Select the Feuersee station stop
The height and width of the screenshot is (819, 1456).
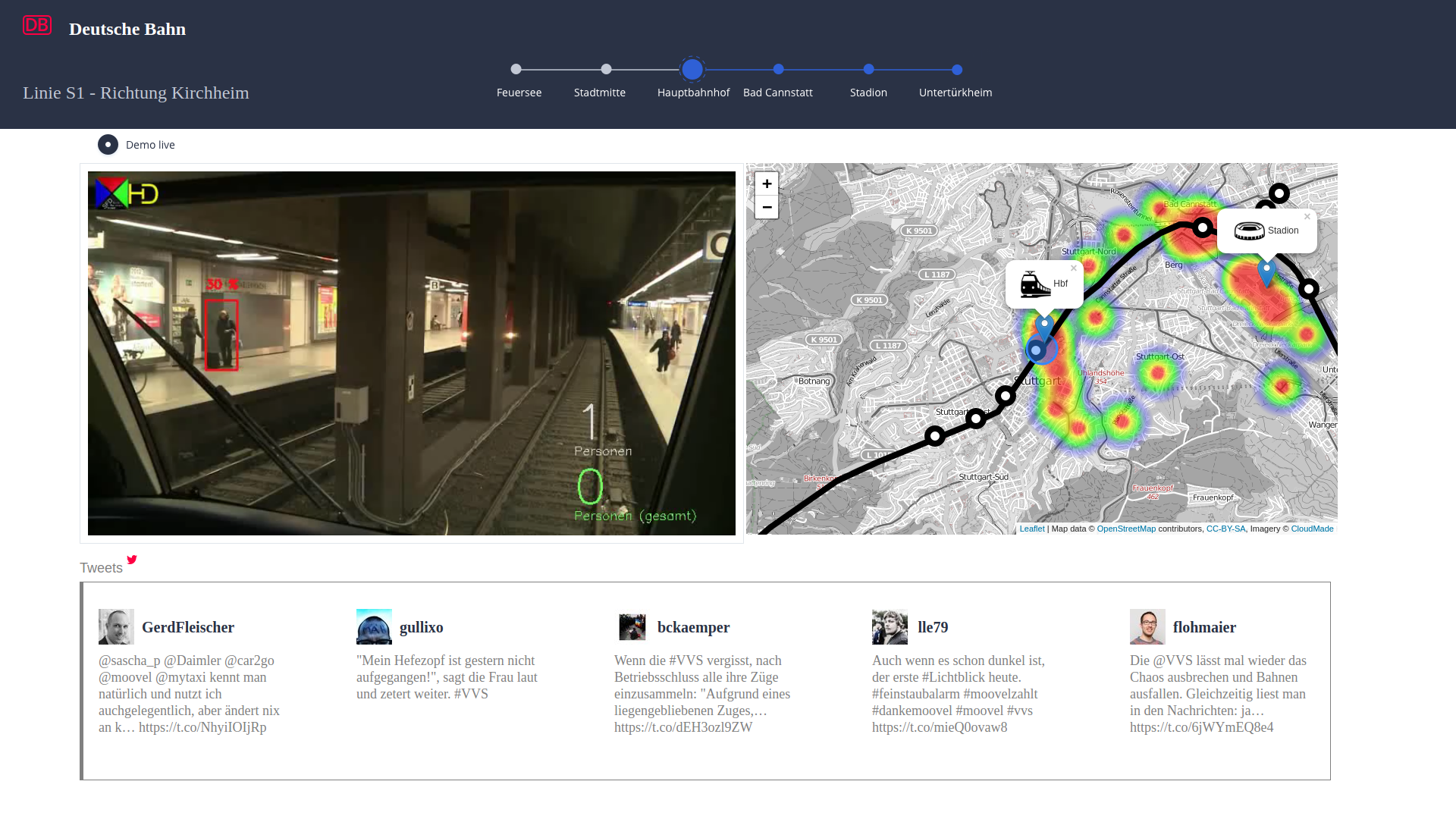(x=516, y=69)
